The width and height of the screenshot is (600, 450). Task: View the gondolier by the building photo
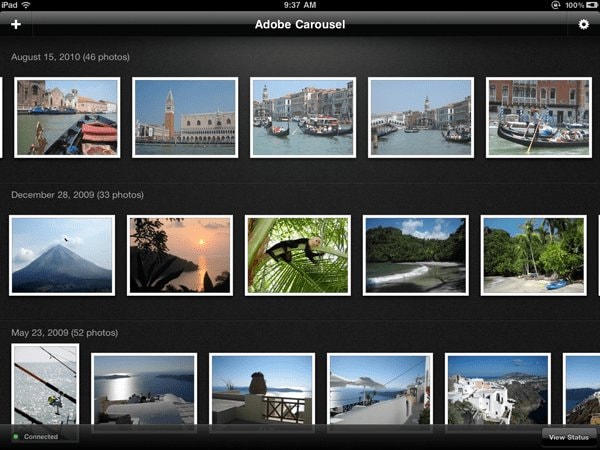tap(538, 117)
